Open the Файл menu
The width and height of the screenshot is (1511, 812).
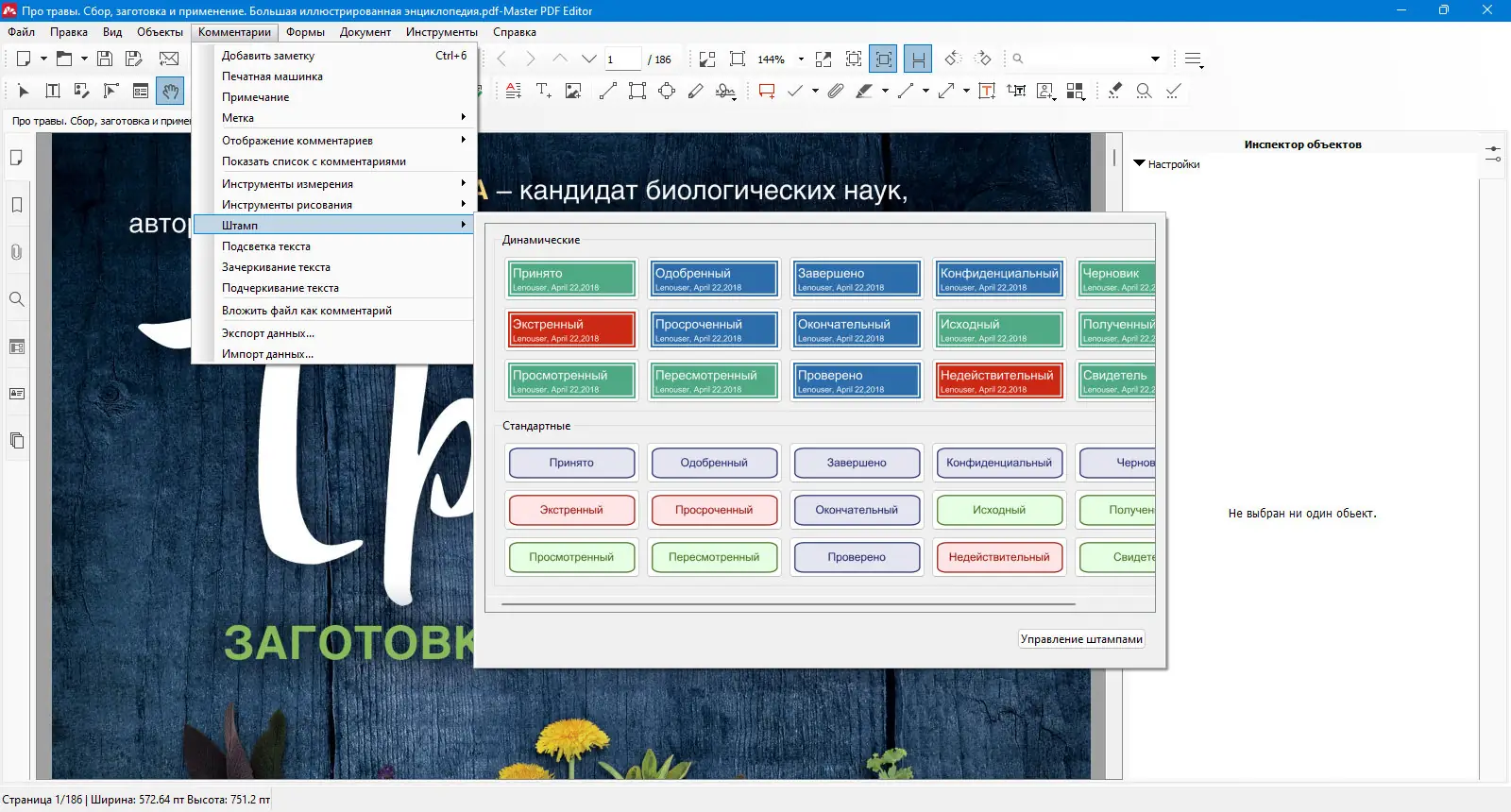click(x=21, y=32)
